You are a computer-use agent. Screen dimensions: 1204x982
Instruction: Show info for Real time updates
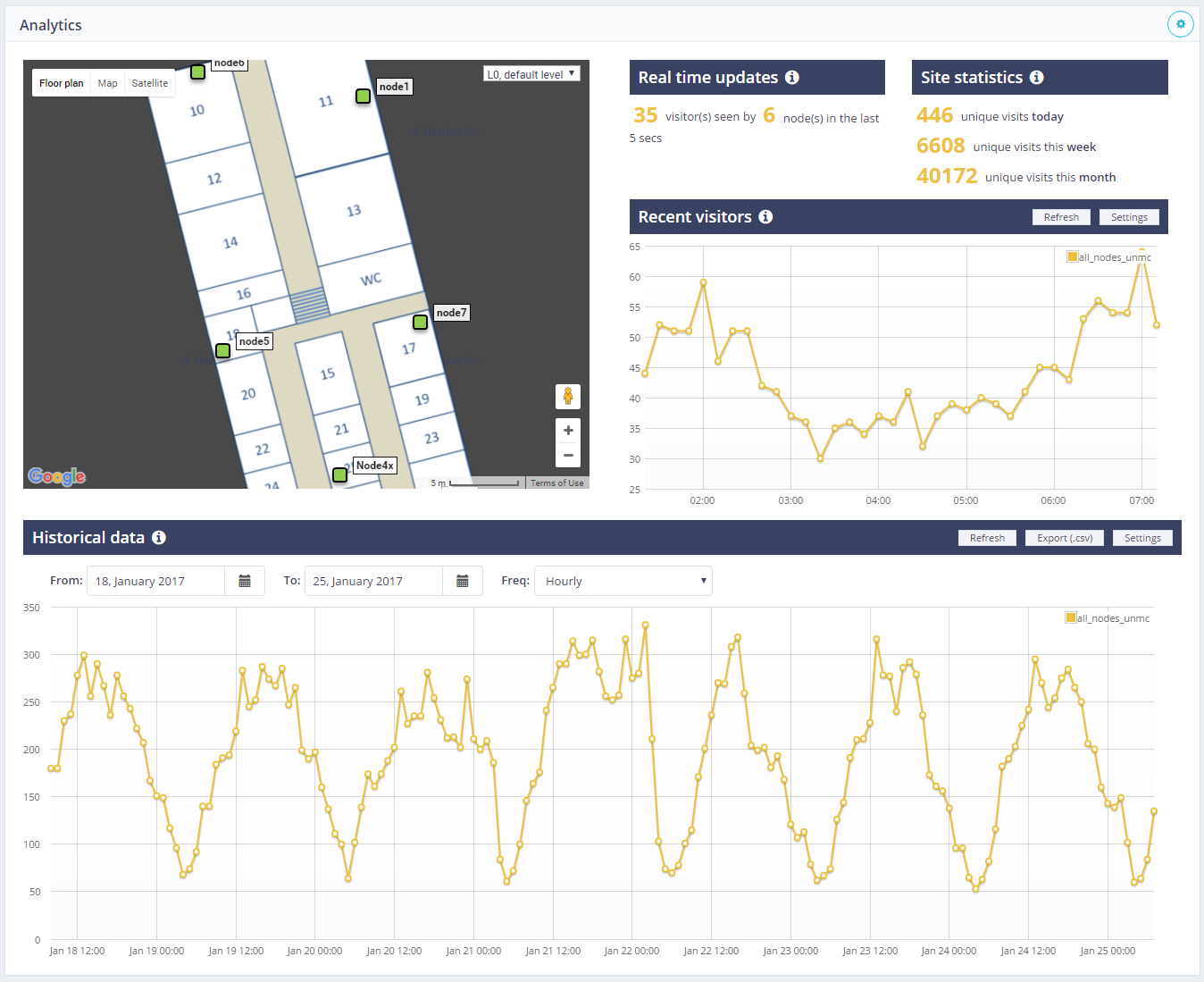792,78
